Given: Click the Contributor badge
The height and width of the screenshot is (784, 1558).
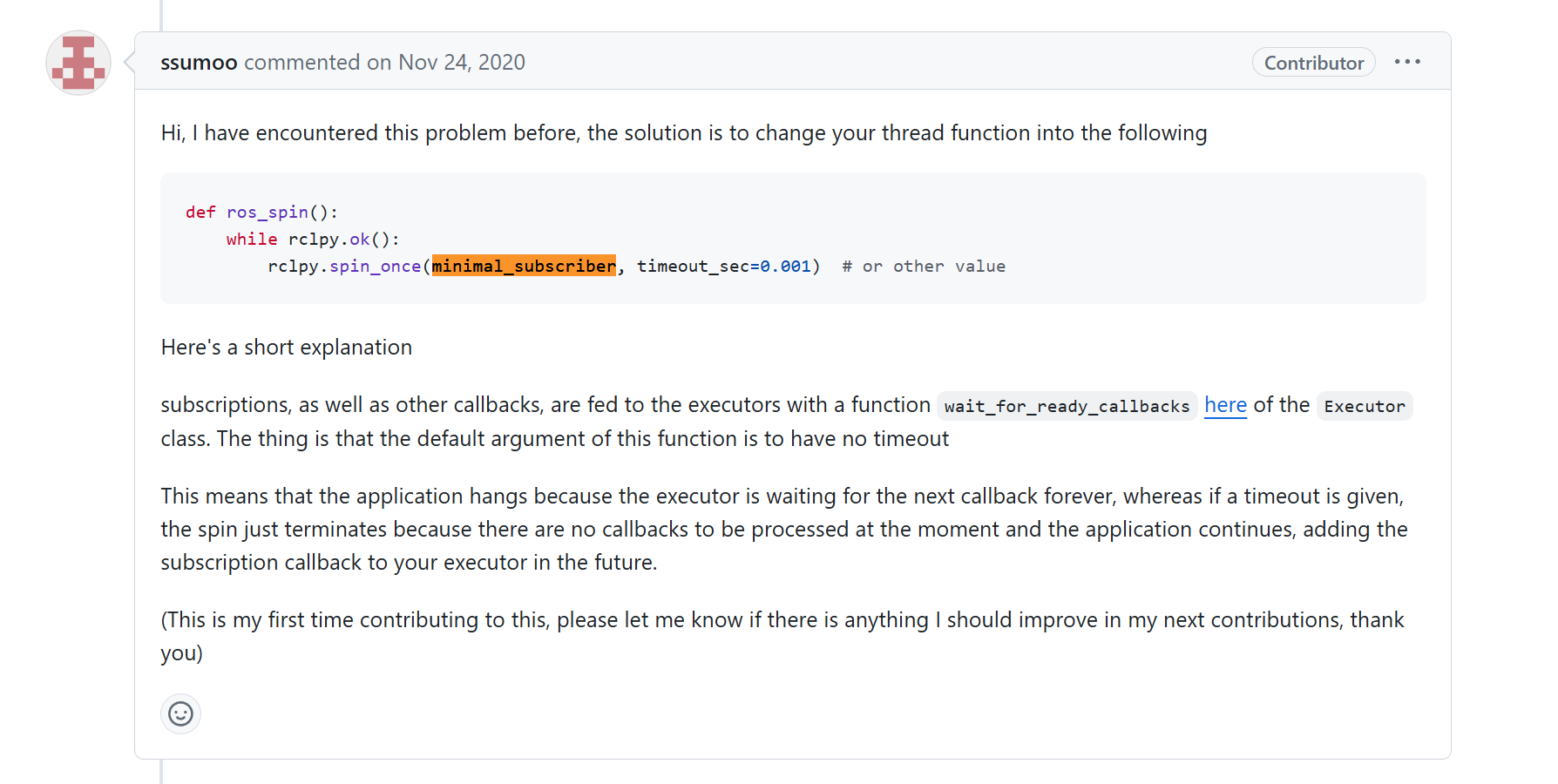Looking at the screenshot, I should point(1313,63).
